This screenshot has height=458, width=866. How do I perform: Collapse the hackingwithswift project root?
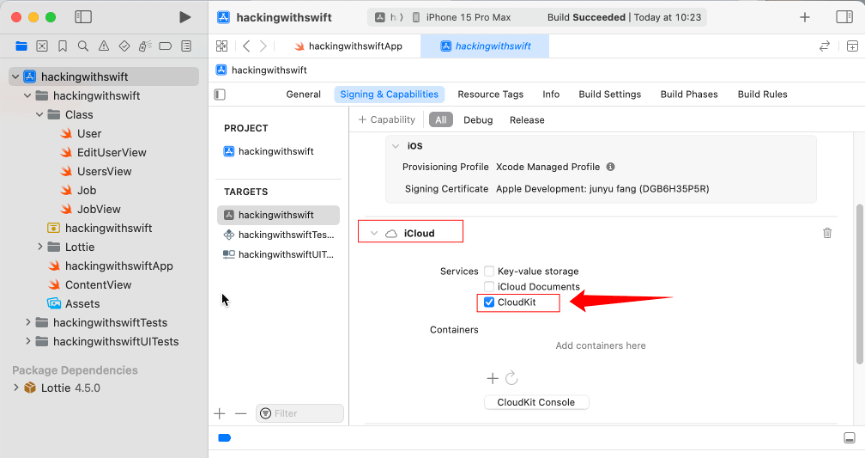click(15, 77)
